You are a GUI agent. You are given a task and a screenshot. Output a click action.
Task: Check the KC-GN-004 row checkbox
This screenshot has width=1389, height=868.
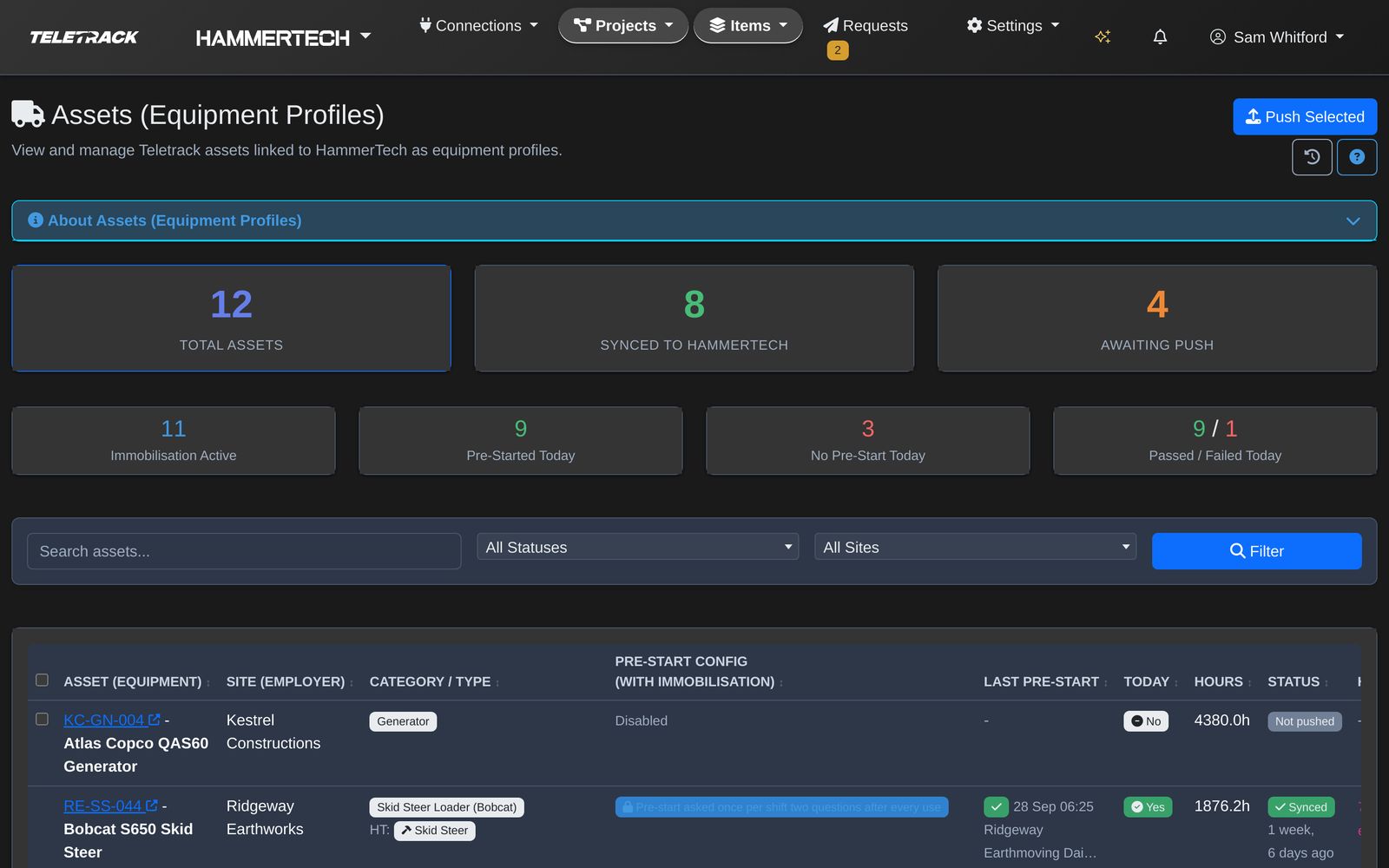(42, 719)
